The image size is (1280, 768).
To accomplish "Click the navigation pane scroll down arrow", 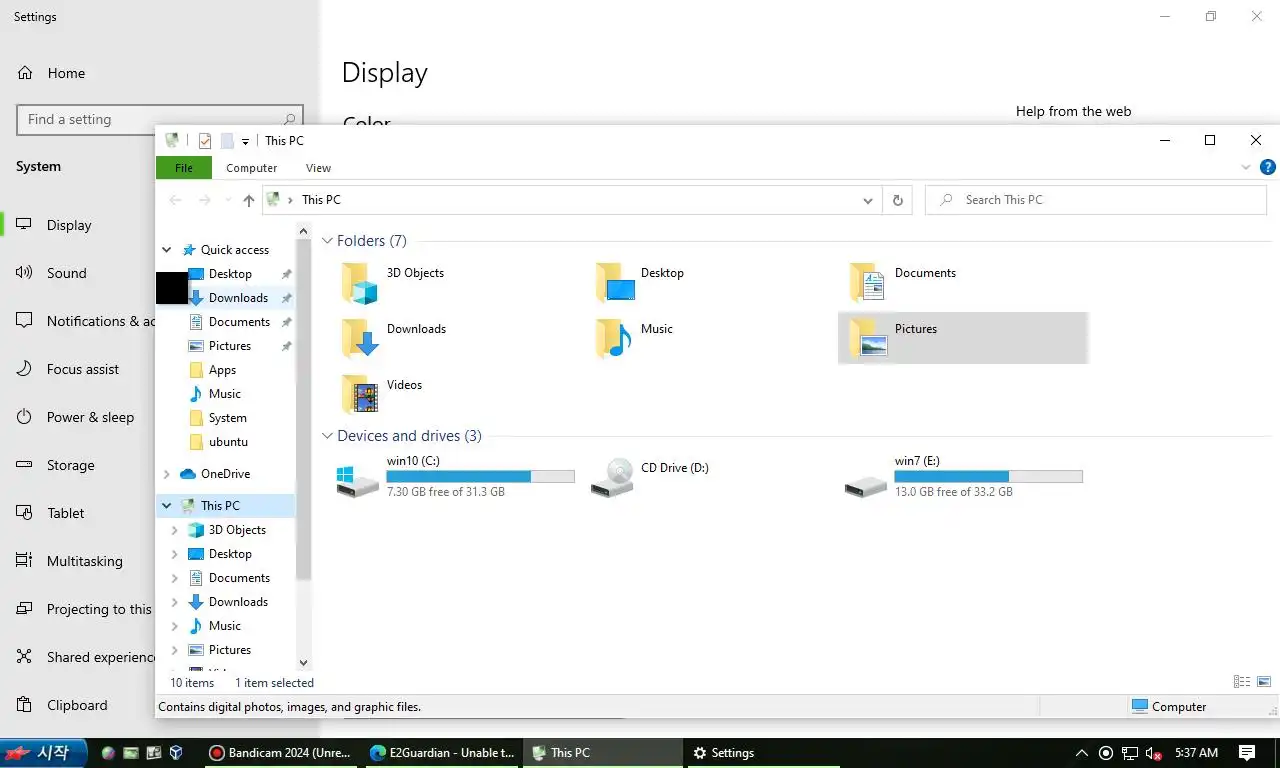I will [x=304, y=662].
